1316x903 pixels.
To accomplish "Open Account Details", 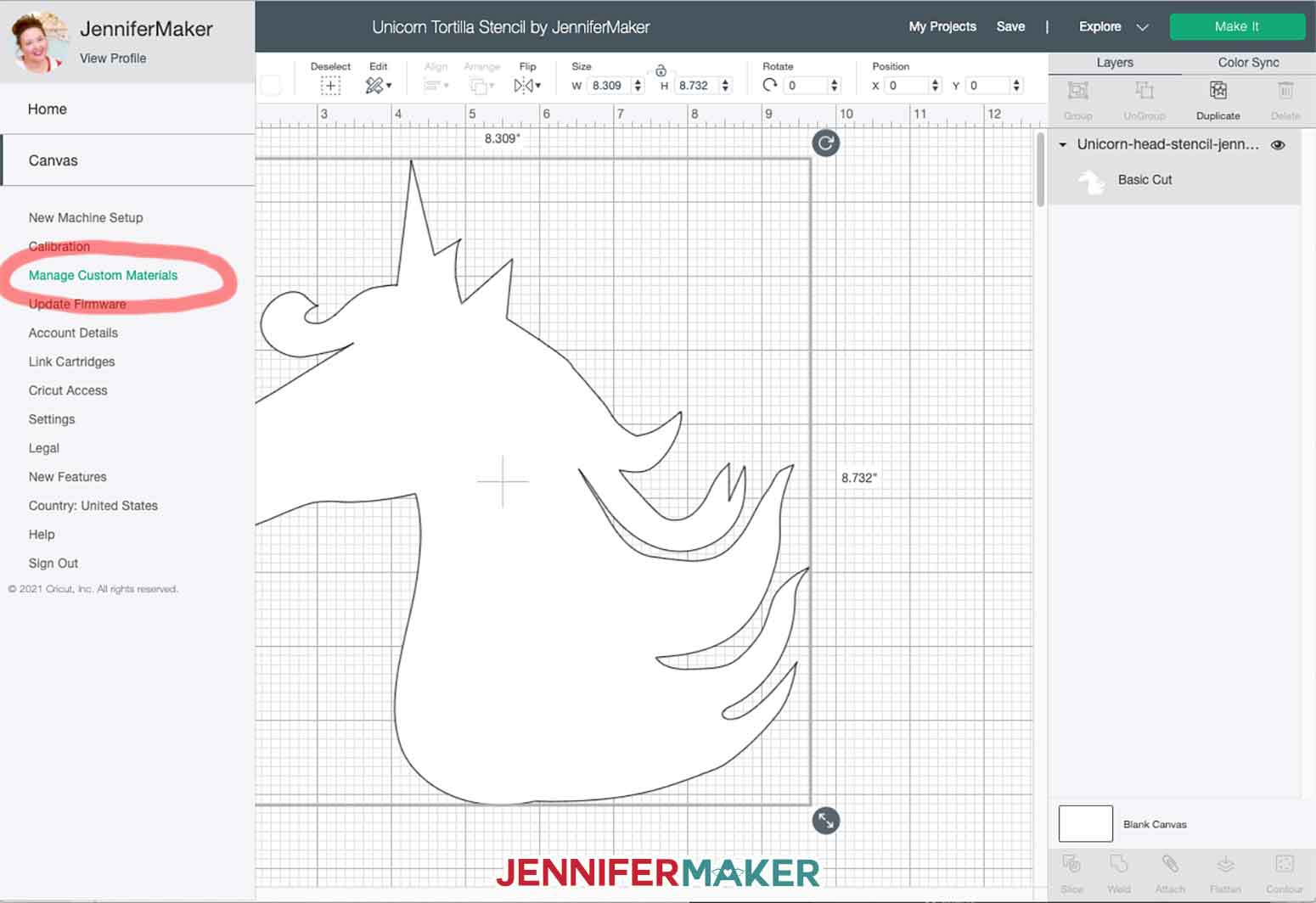I will (73, 333).
